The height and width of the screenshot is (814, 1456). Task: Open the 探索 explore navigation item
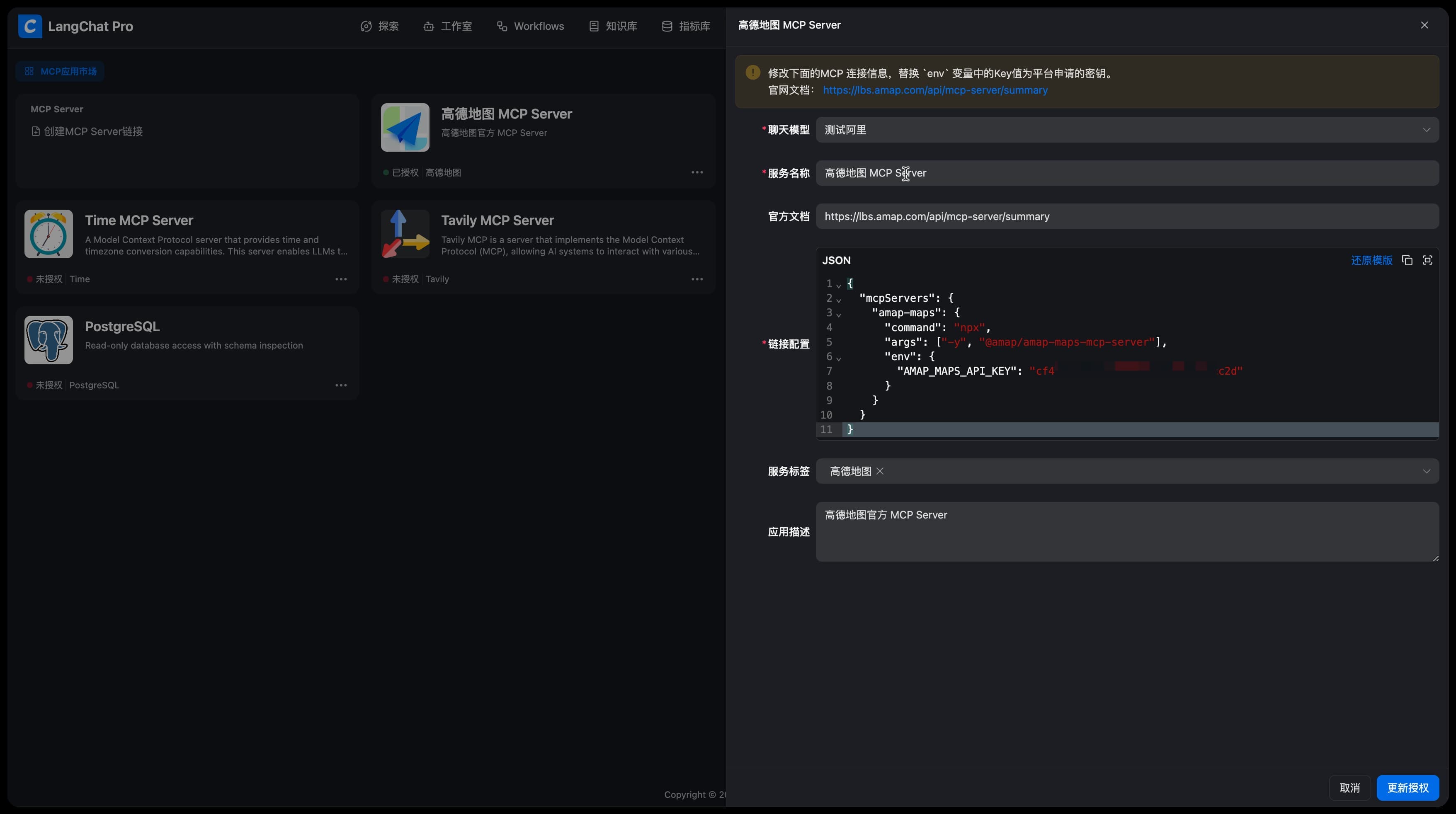380,26
